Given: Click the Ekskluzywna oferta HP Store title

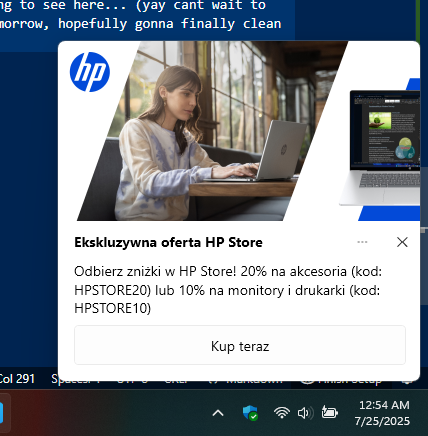Looking at the screenshot, I should [x=168, y=242].
